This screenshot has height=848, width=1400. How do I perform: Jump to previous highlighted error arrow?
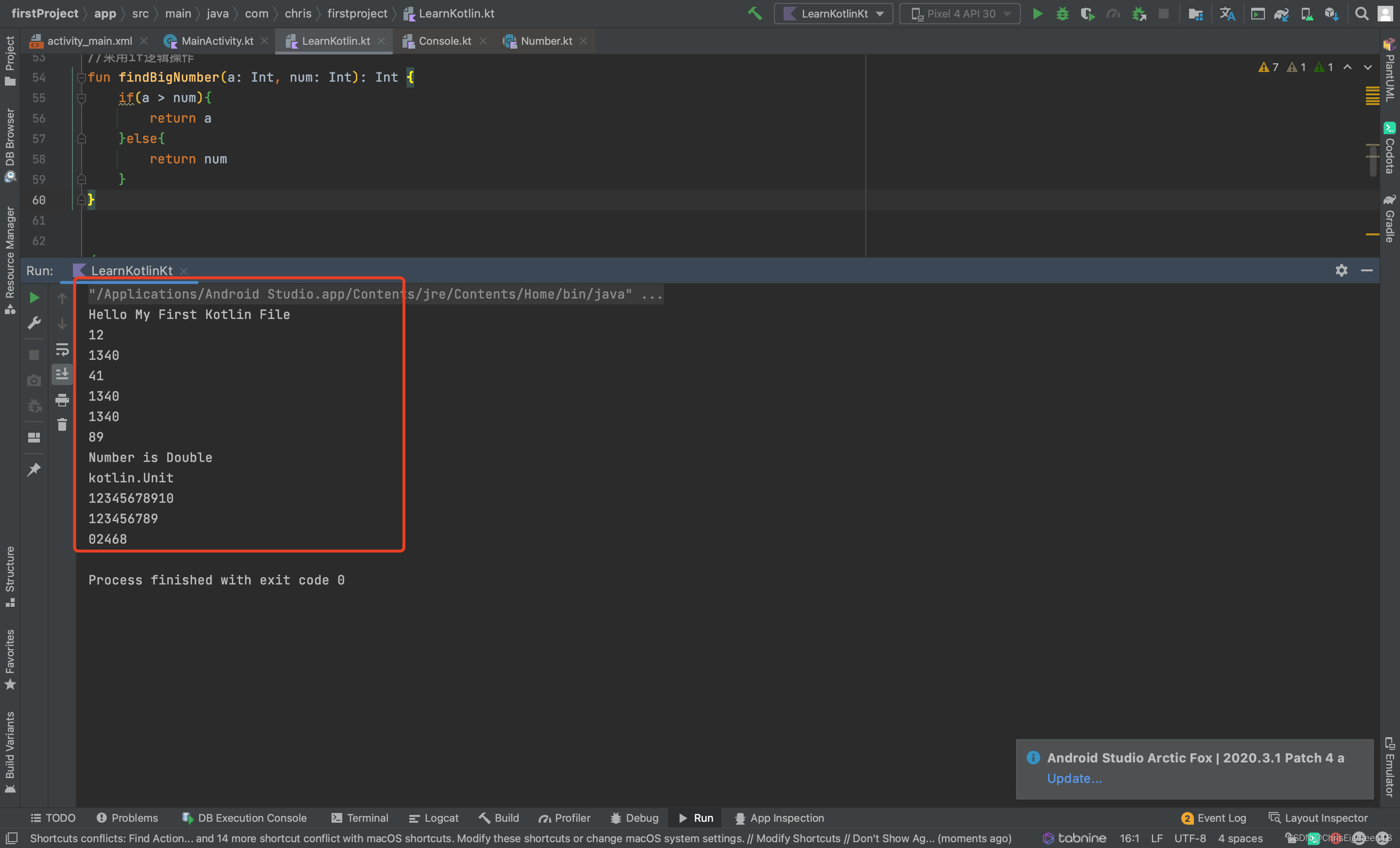[1347, 67]
